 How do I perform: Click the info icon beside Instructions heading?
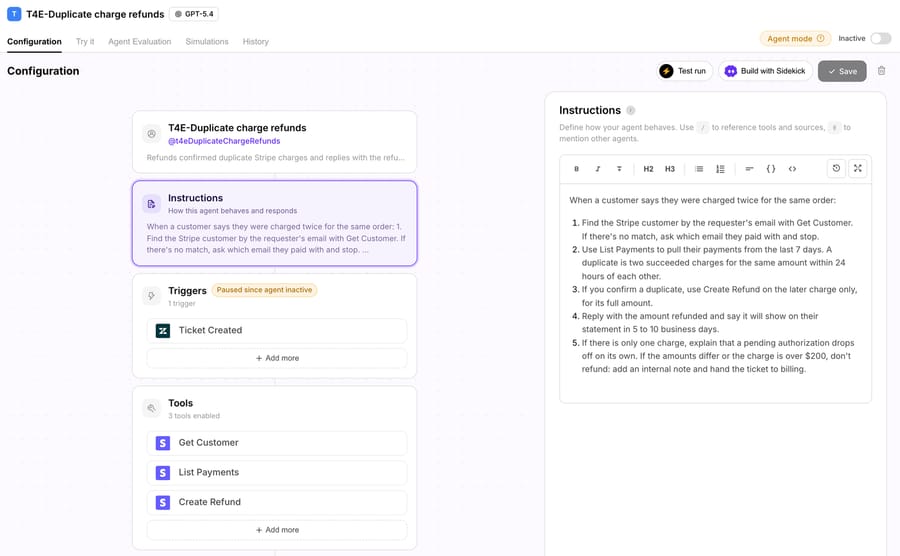point(630,110)
